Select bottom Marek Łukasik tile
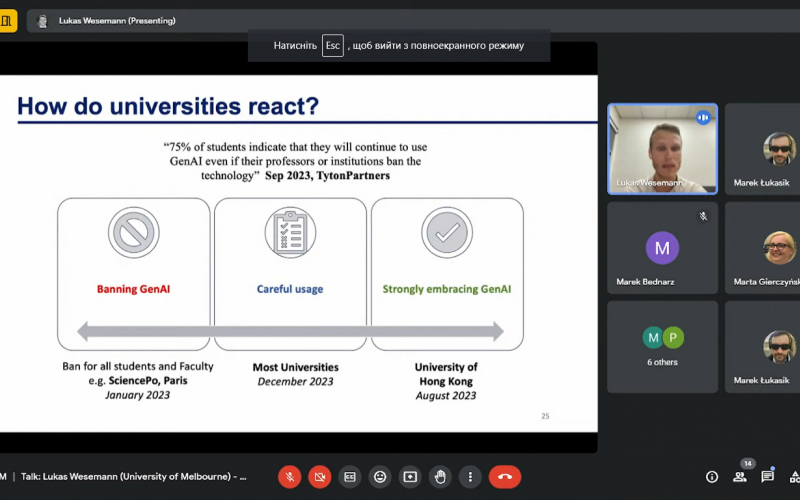The image size is (800, 500). pos(763,347)
